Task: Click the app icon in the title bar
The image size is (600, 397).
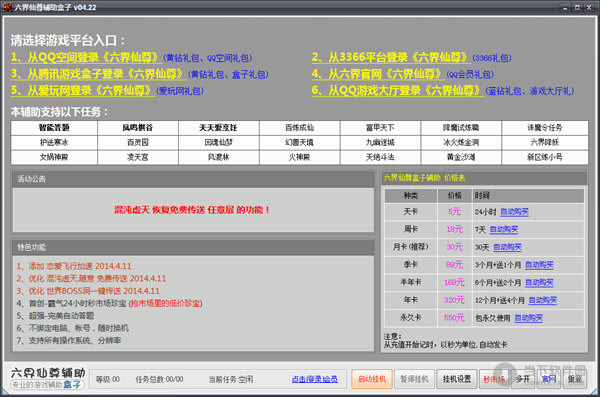Action: tap(7, 7)
